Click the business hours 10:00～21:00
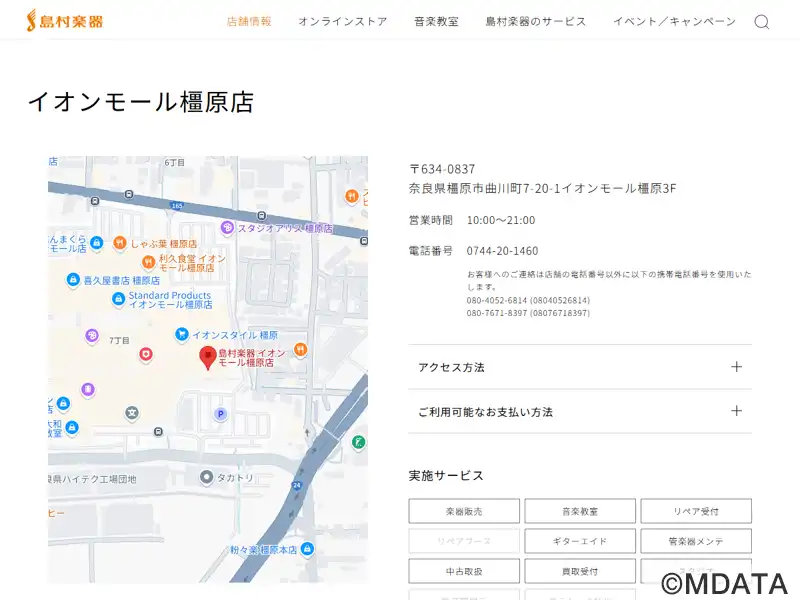 [501, 220]
